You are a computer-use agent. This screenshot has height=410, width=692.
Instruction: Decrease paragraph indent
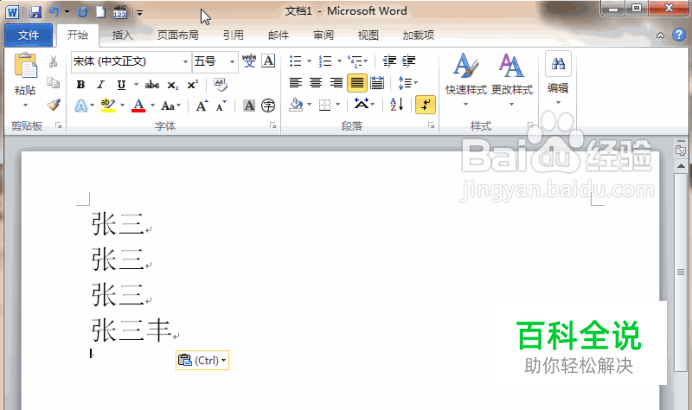click(x=389, y=61)
